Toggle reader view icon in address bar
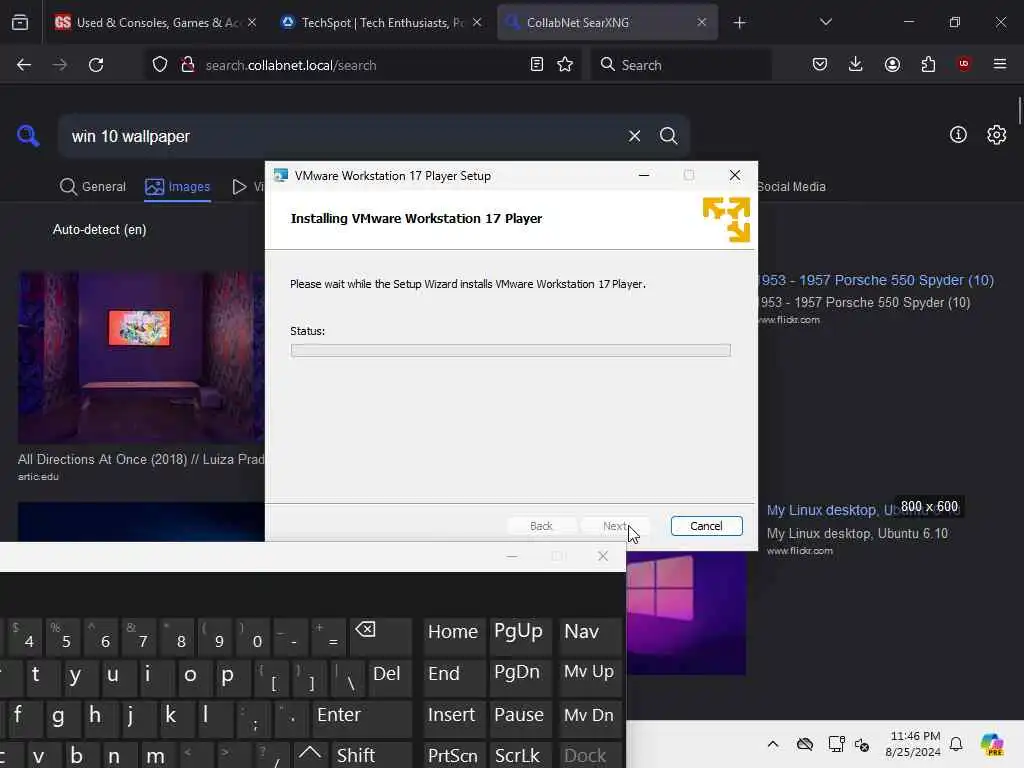 coord(537,65)
